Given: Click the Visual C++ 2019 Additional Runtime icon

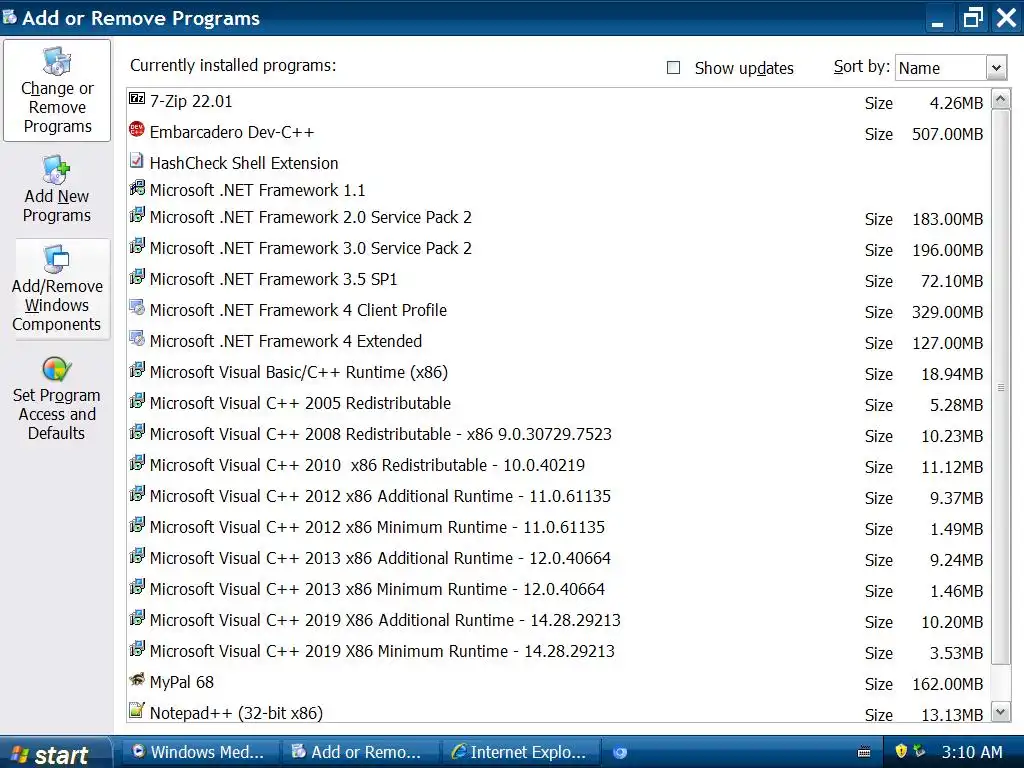Looking at the screenshot, I should pyautogui.click(x=137, y=618).
